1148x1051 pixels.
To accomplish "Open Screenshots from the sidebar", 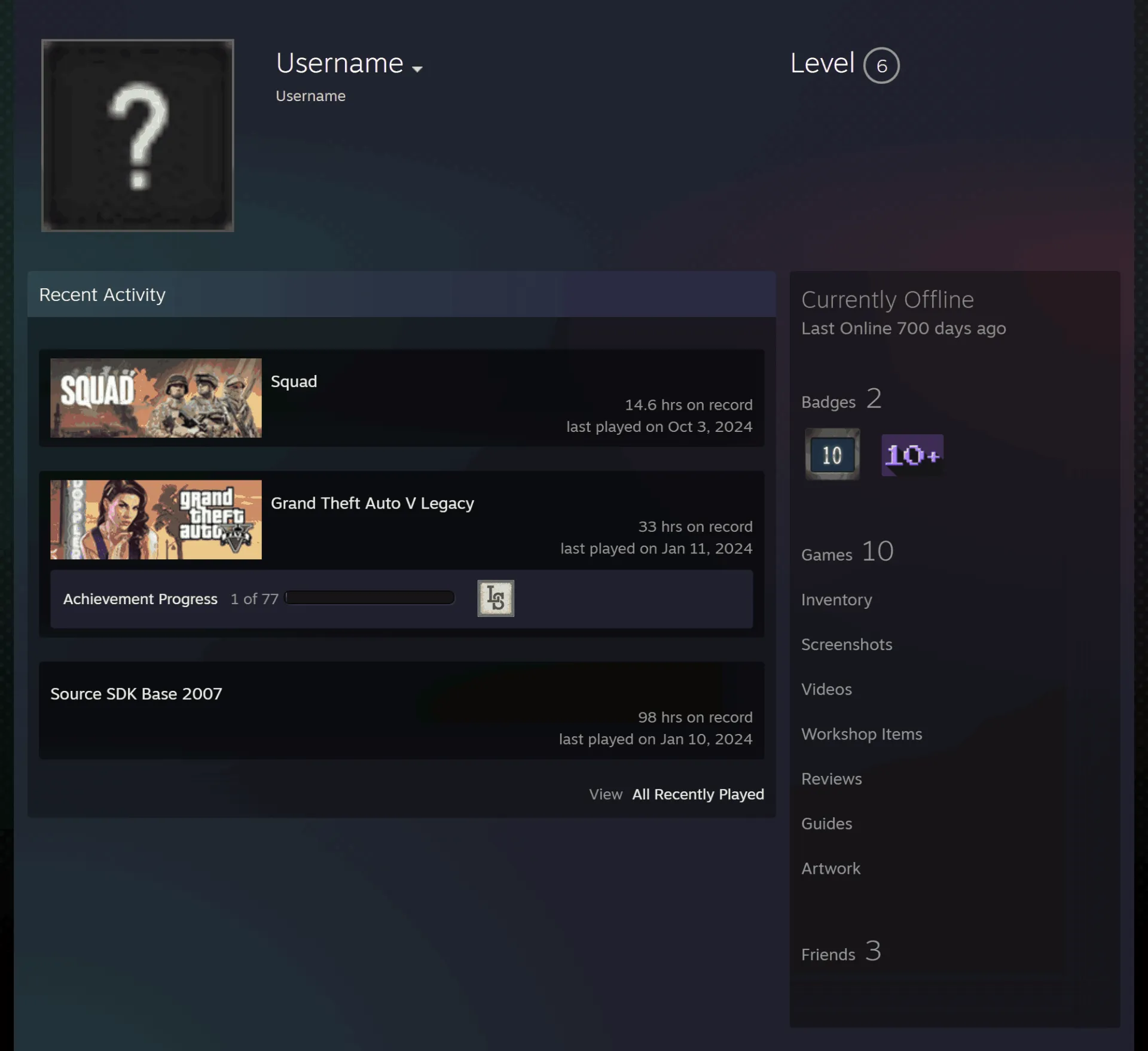I will point(847,644).
